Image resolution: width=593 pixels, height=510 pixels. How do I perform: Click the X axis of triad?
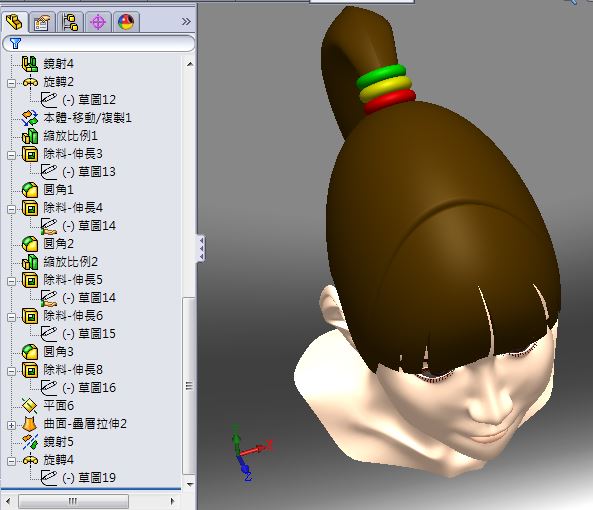point(256,449)
